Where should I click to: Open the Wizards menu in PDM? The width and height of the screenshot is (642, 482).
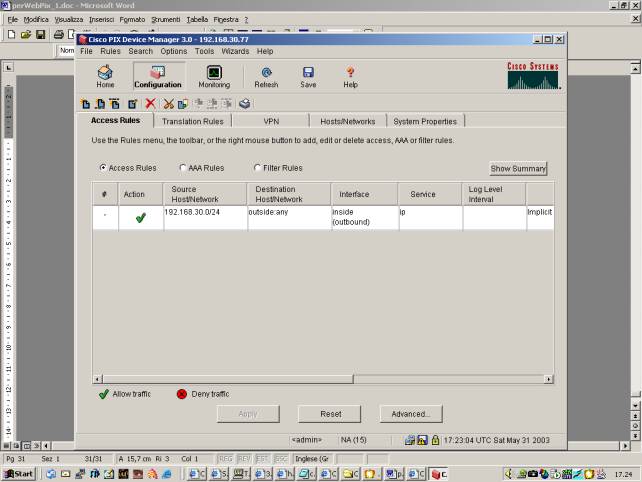tap(235, 51)
